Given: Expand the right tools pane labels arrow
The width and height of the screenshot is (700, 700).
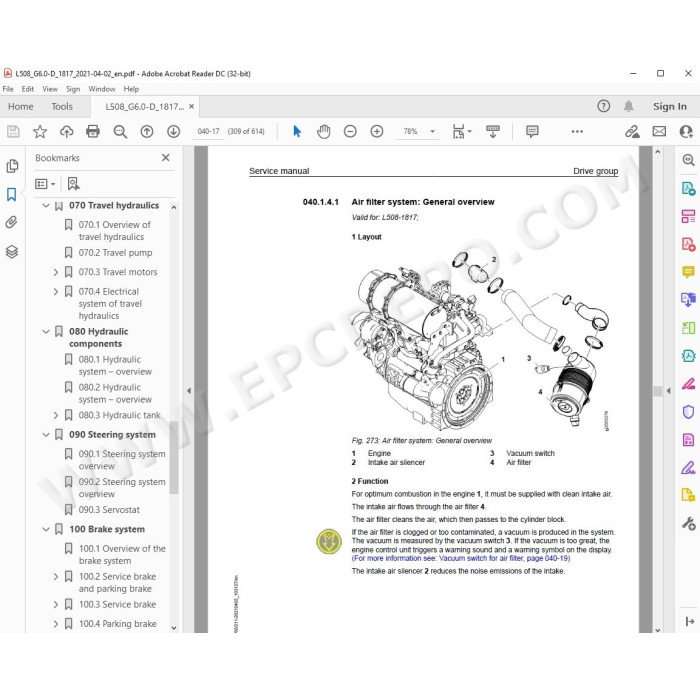Looking at the screenshot, I should (x=689, y=621).
